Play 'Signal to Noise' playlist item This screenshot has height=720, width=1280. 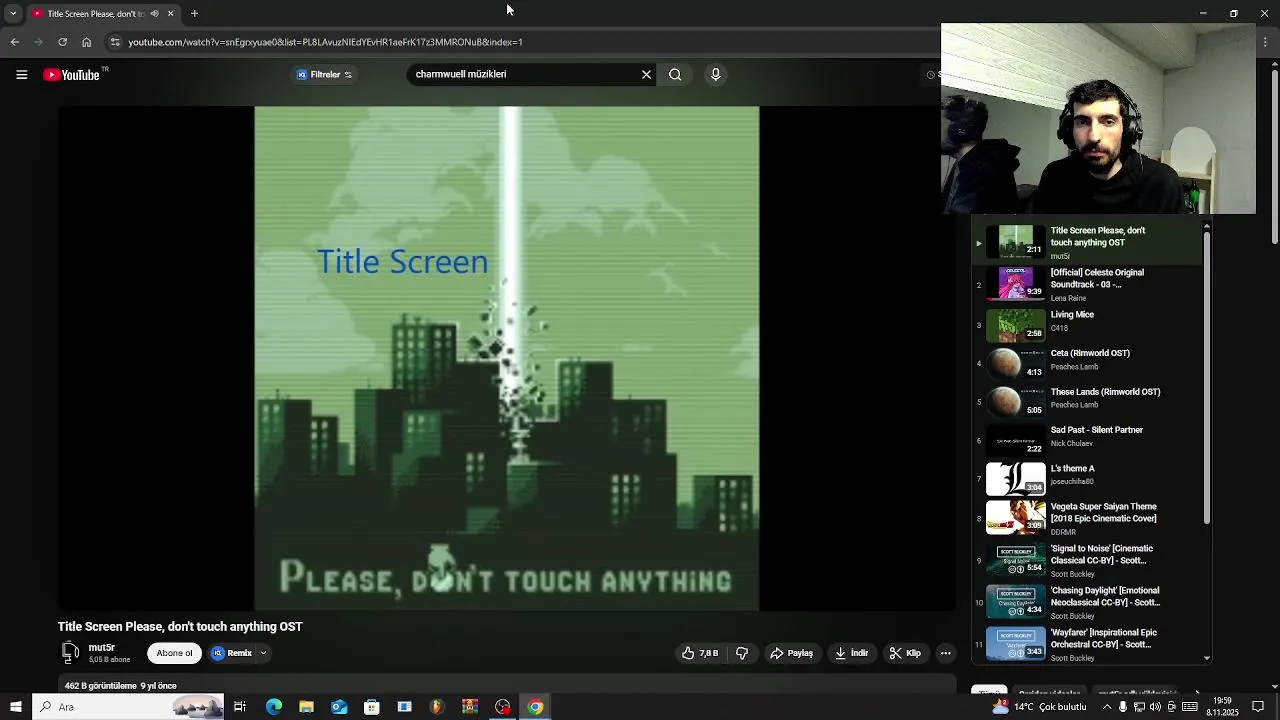(x=1088, y=560)
